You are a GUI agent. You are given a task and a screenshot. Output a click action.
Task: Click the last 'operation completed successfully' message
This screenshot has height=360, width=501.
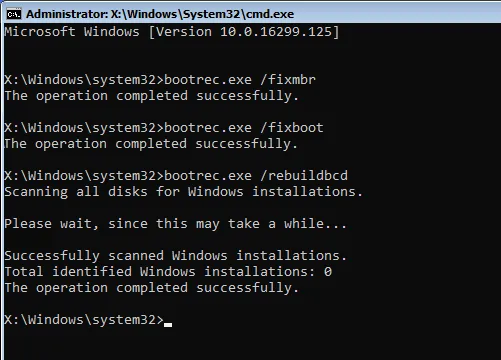(151, 288)
